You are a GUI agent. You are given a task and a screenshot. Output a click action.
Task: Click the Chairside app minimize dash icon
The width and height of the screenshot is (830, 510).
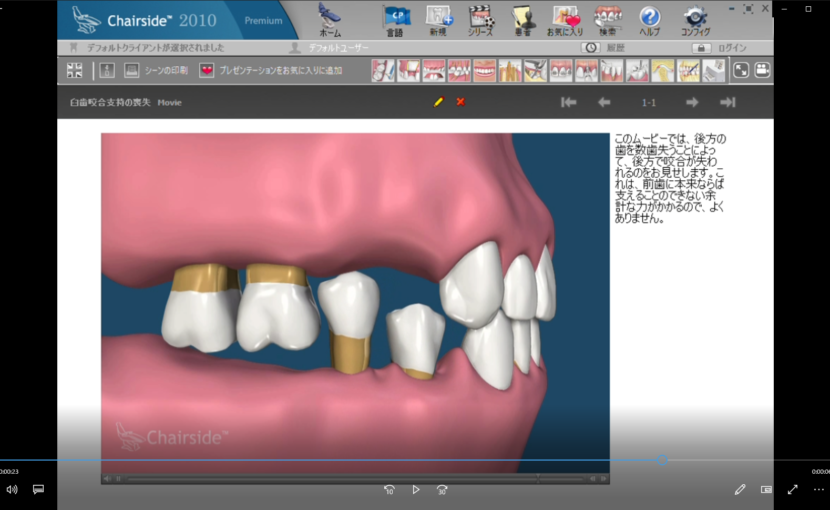732,9
